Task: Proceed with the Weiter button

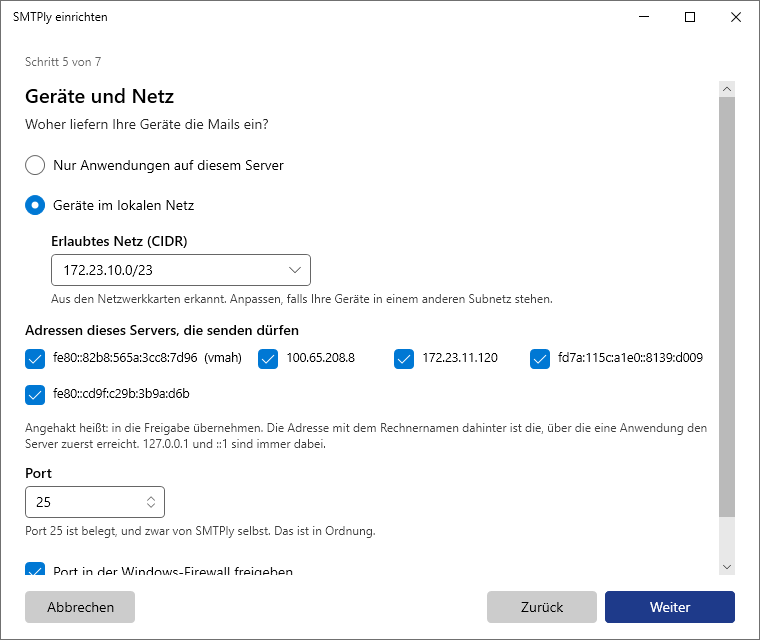Action: [670, 607]
